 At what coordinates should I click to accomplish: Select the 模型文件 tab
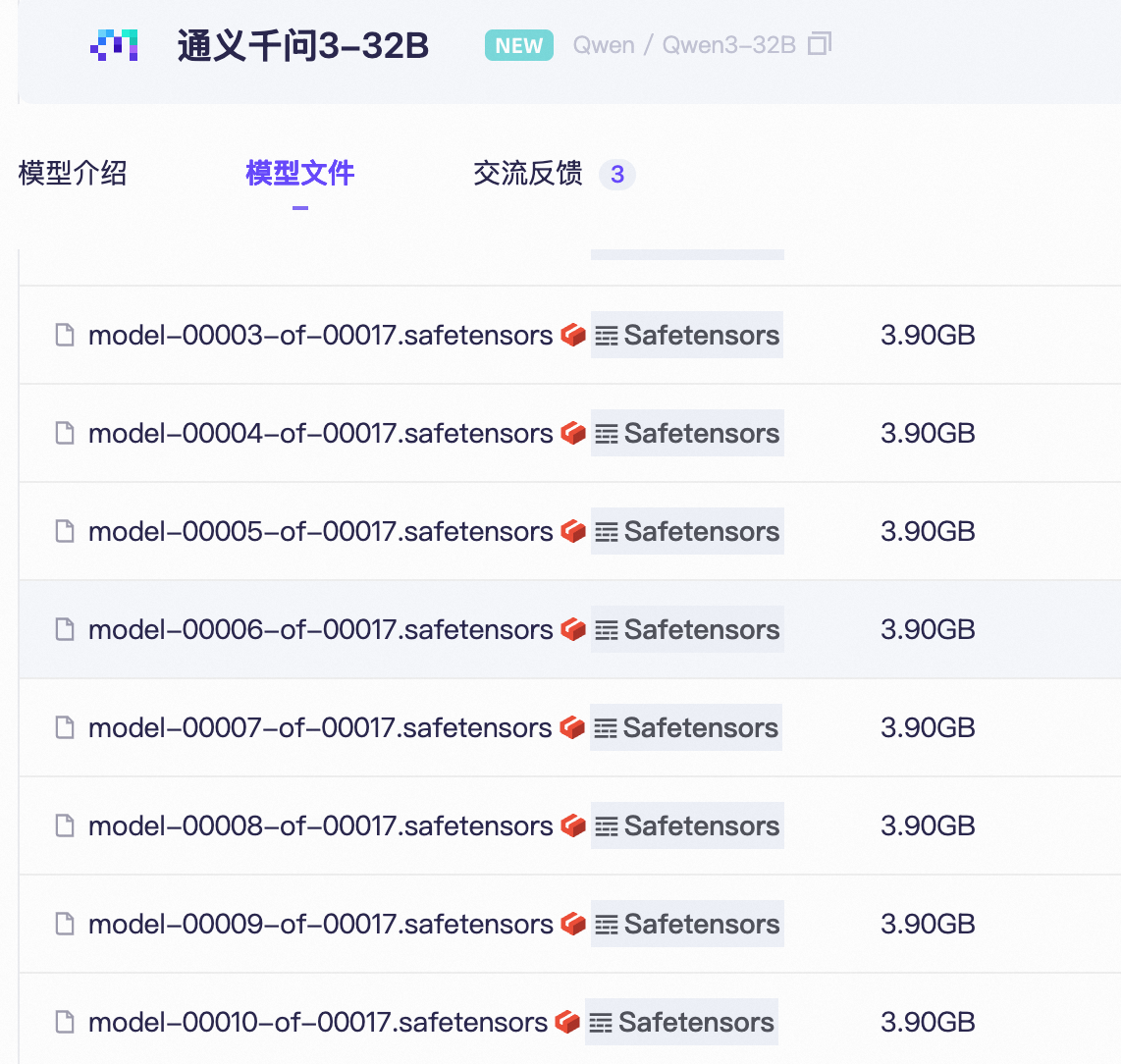(299, 174)
